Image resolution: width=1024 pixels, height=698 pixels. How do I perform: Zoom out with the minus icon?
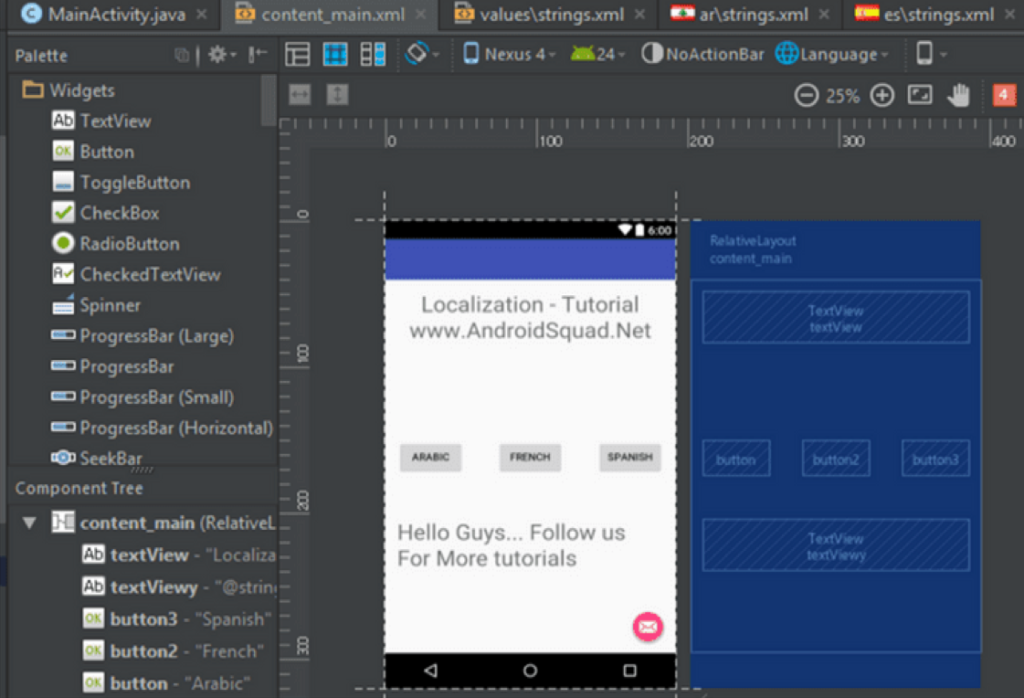(x=806, y=96)
